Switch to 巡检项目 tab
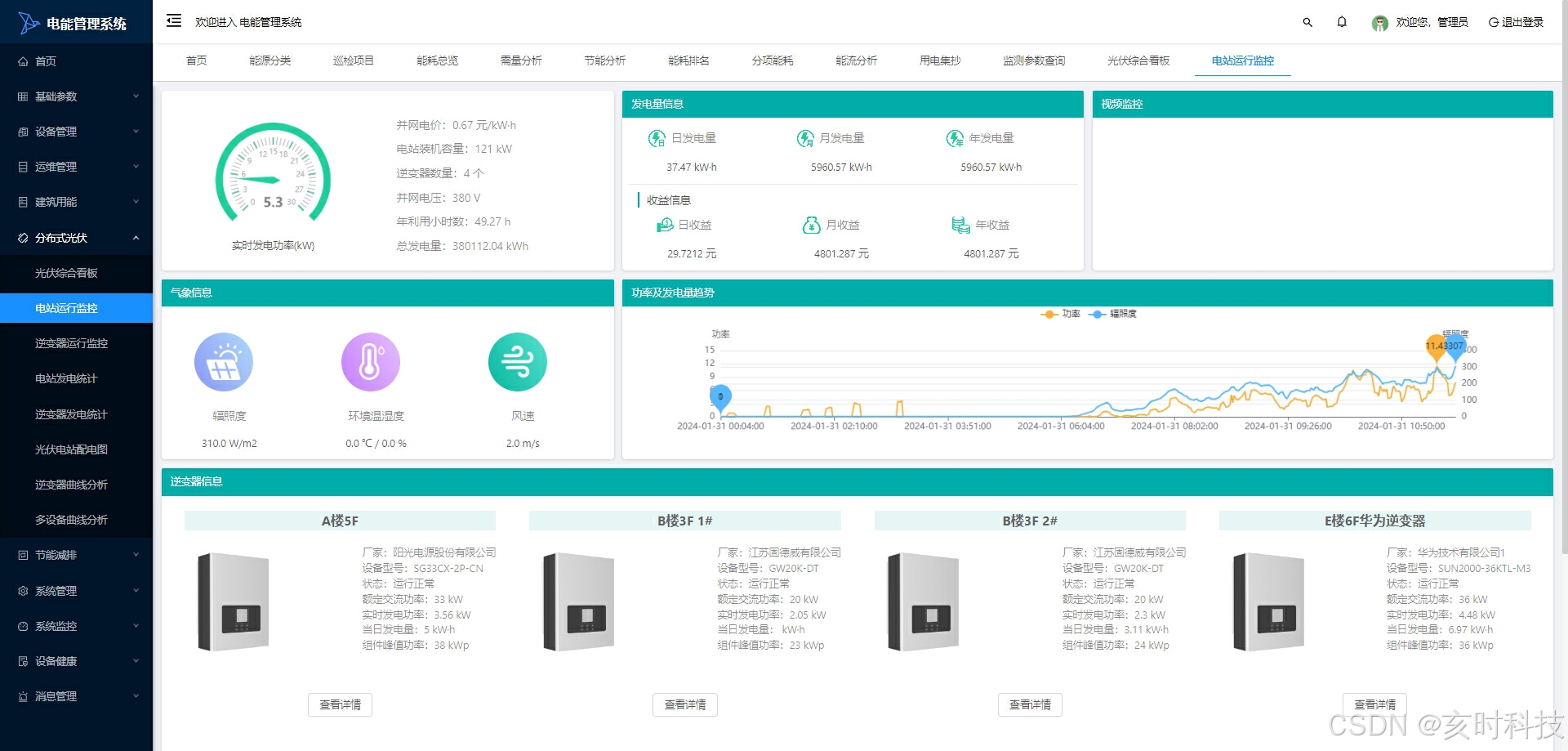 [354, 60]
